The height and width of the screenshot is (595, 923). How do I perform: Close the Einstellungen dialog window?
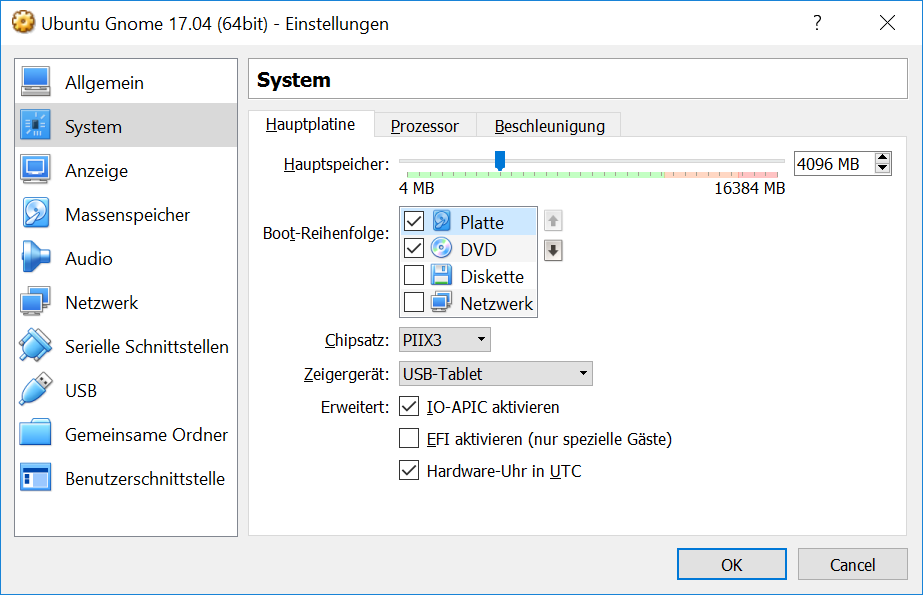coord(887,23)
